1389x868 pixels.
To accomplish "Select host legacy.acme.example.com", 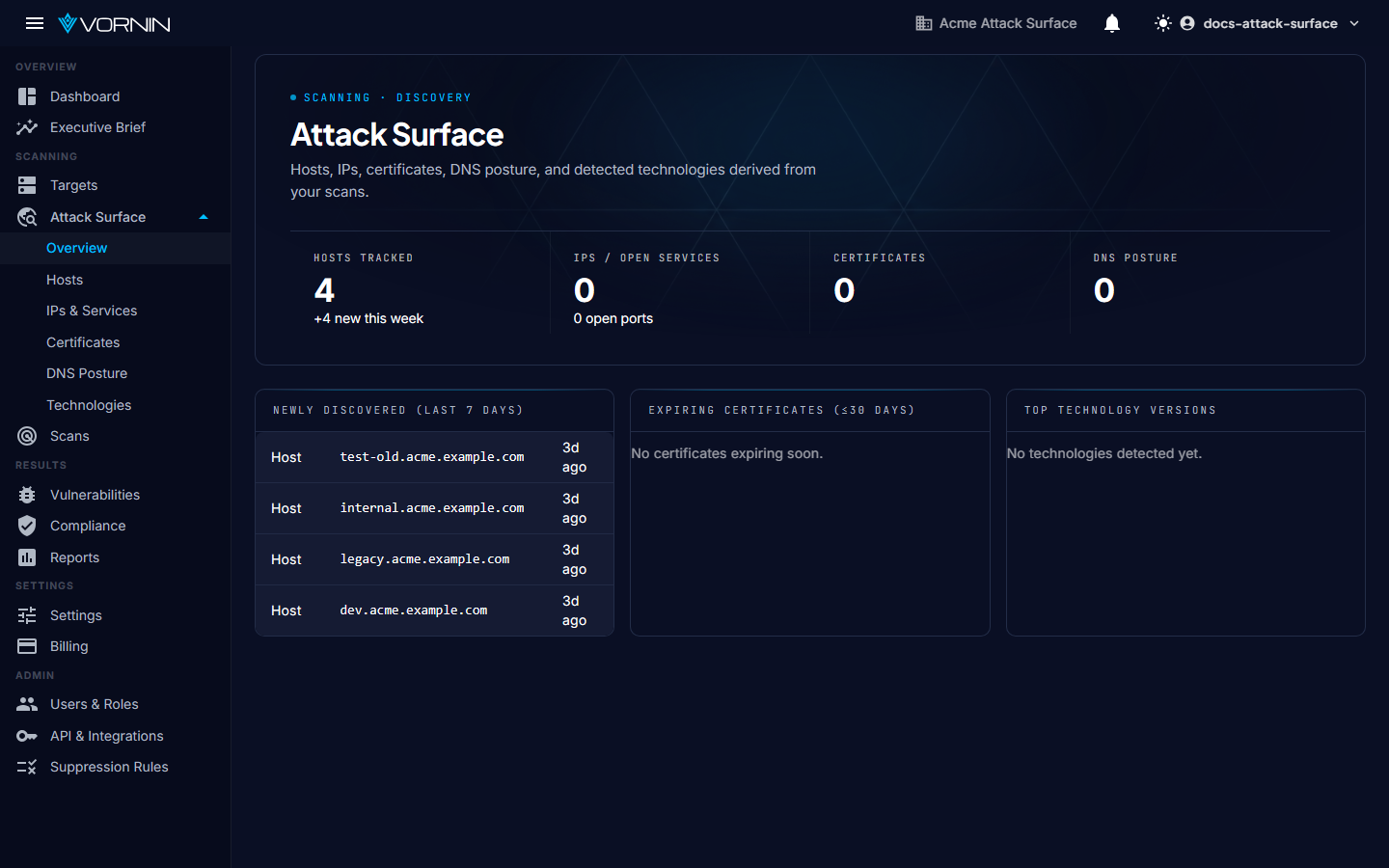I will pyautogui.click(x=424, y=559).
